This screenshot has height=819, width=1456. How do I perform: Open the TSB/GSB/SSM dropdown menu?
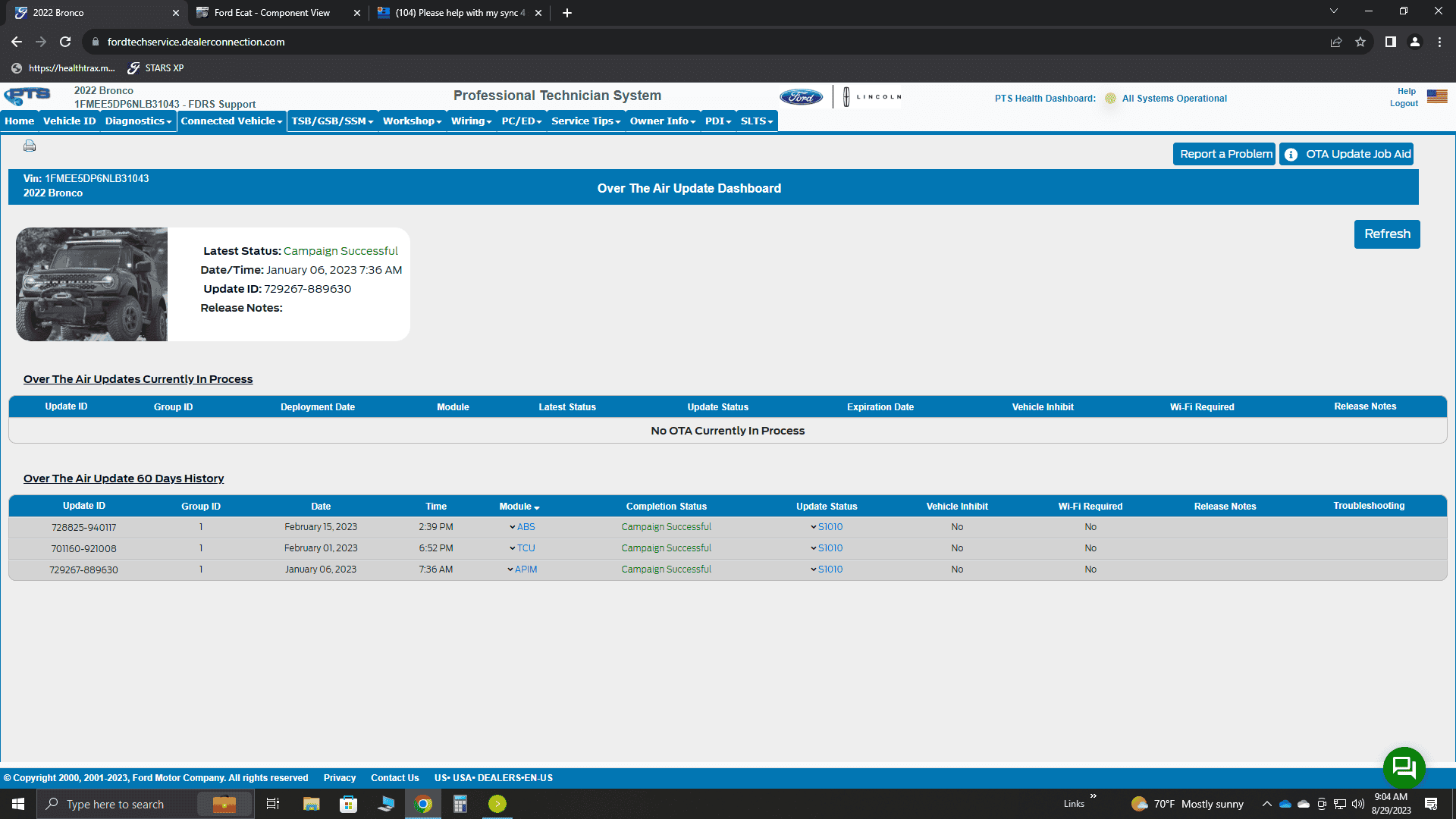332,121
